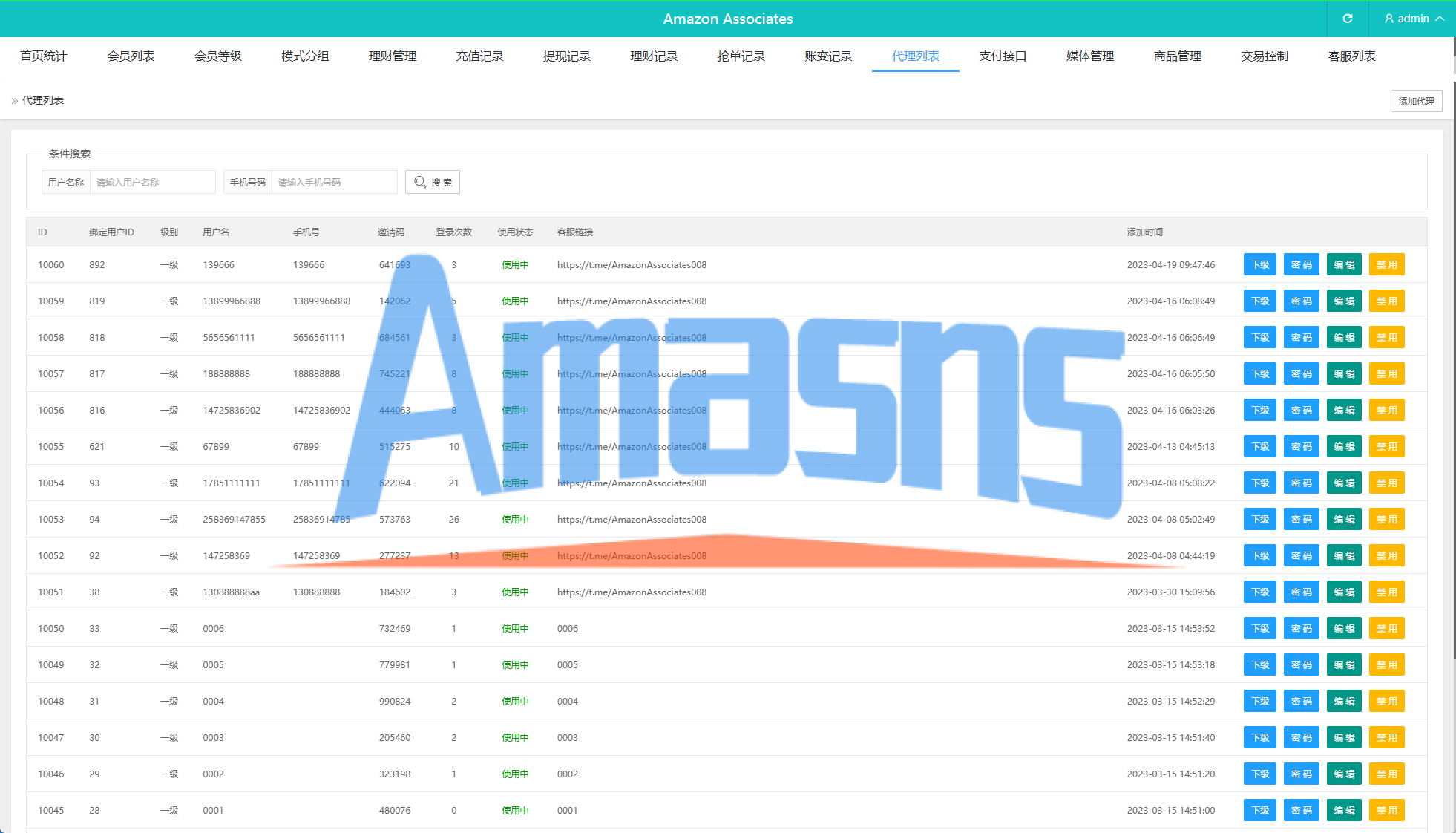Screen dimensions: 1456x833
Task: Click 密码 button for ID 10059
Action: pos(1301,301)
